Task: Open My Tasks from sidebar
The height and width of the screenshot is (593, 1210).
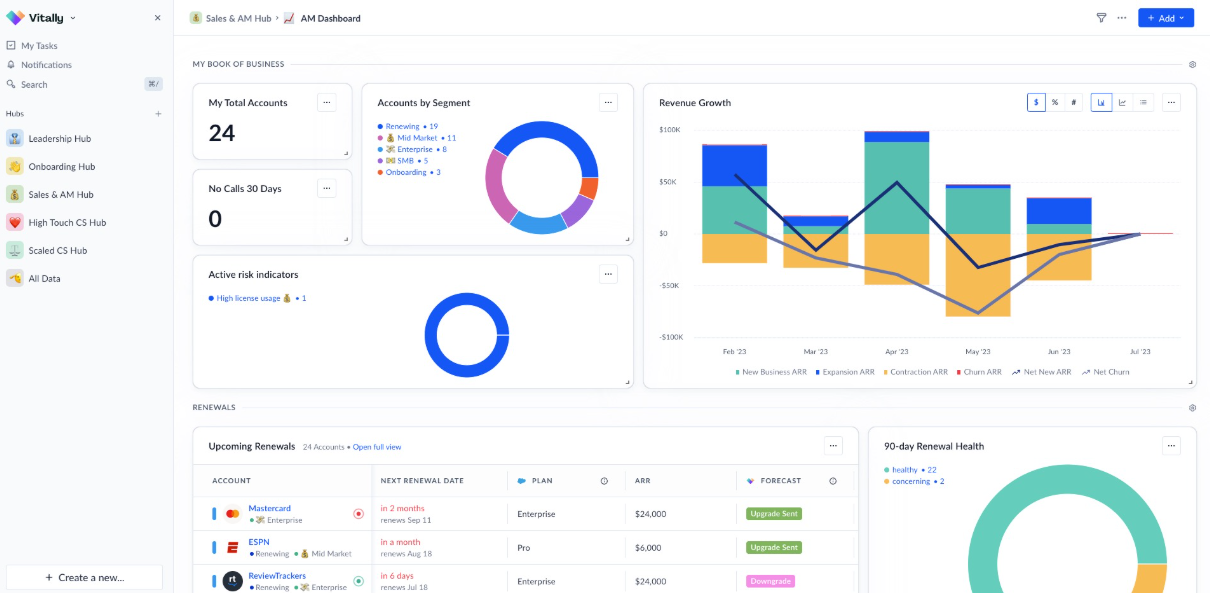Action: tap(39, 46)
